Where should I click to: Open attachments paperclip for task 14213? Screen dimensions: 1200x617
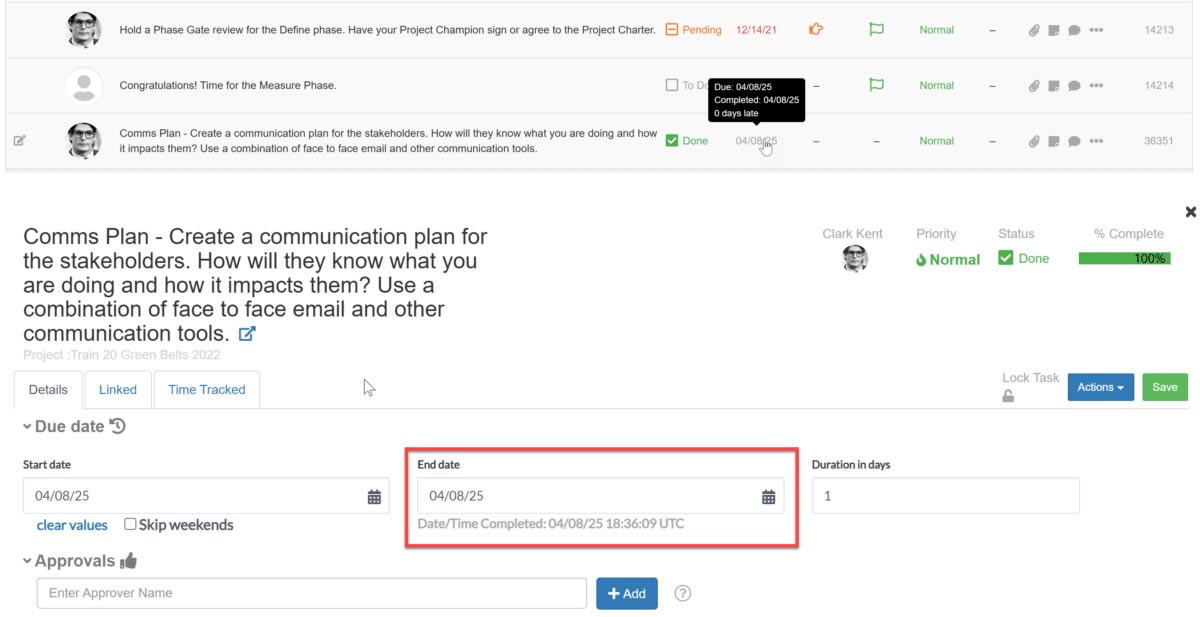[1034, 30]
